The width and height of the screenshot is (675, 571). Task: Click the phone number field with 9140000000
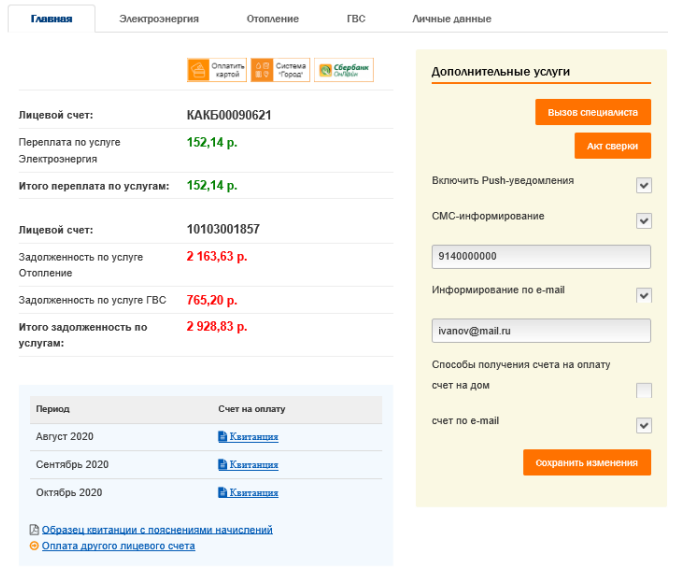point(541,256)
